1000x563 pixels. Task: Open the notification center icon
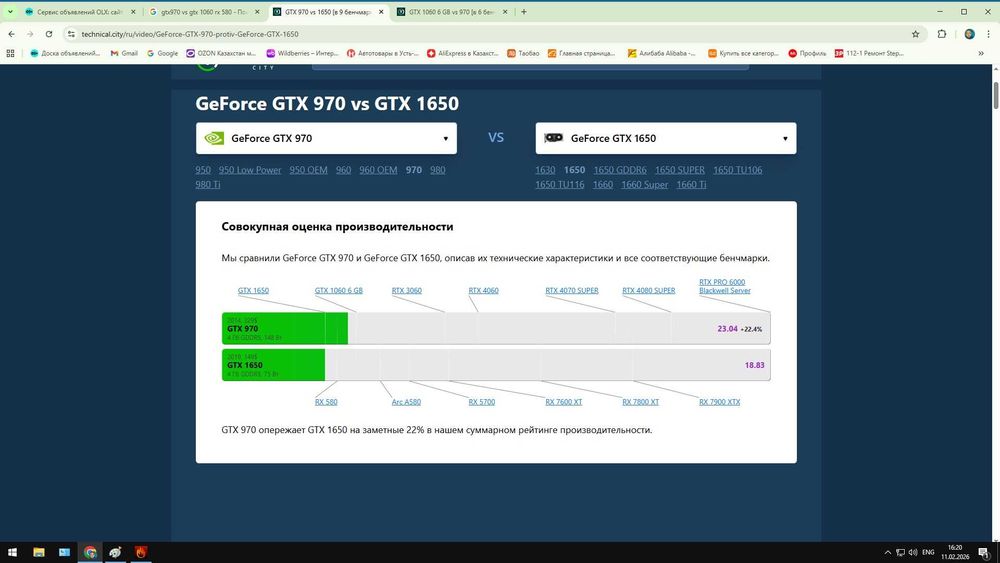coord(983,552)
